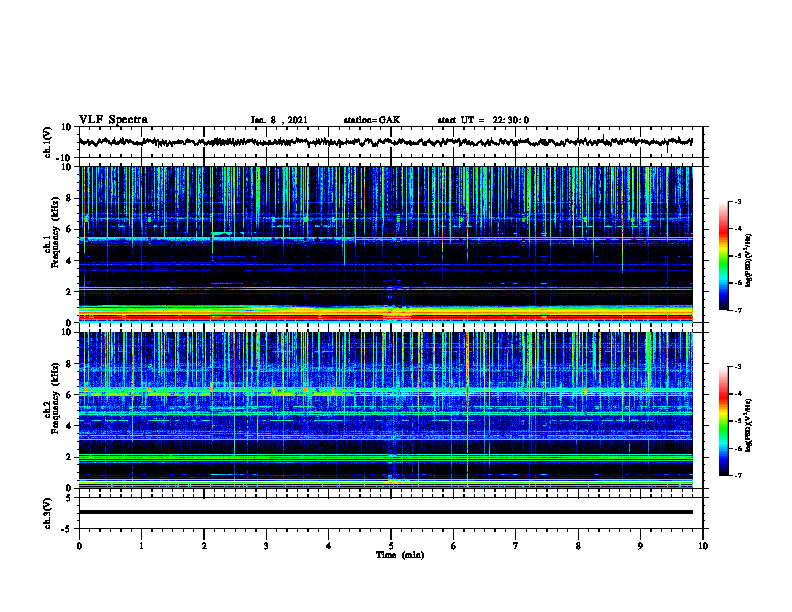The width and height of the screenshot is (792, 612).
Task: Click time axis tick label "2"
Action: coord(204,546)
